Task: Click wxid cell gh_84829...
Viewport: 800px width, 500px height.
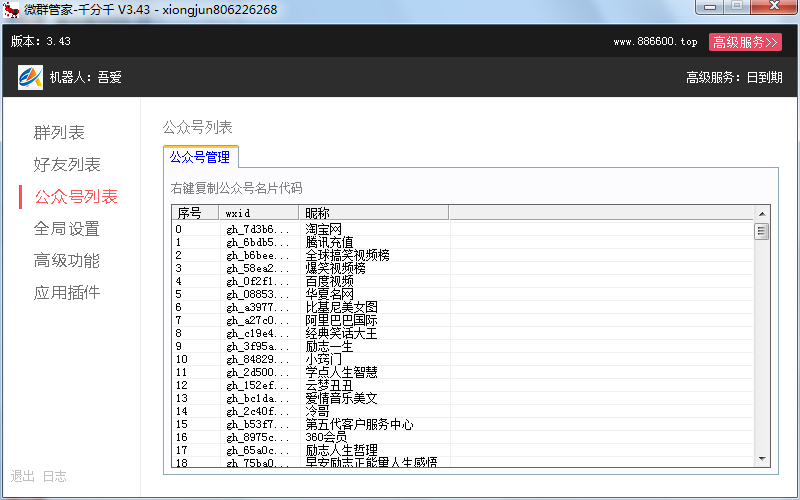Action: tap(258, 360)
